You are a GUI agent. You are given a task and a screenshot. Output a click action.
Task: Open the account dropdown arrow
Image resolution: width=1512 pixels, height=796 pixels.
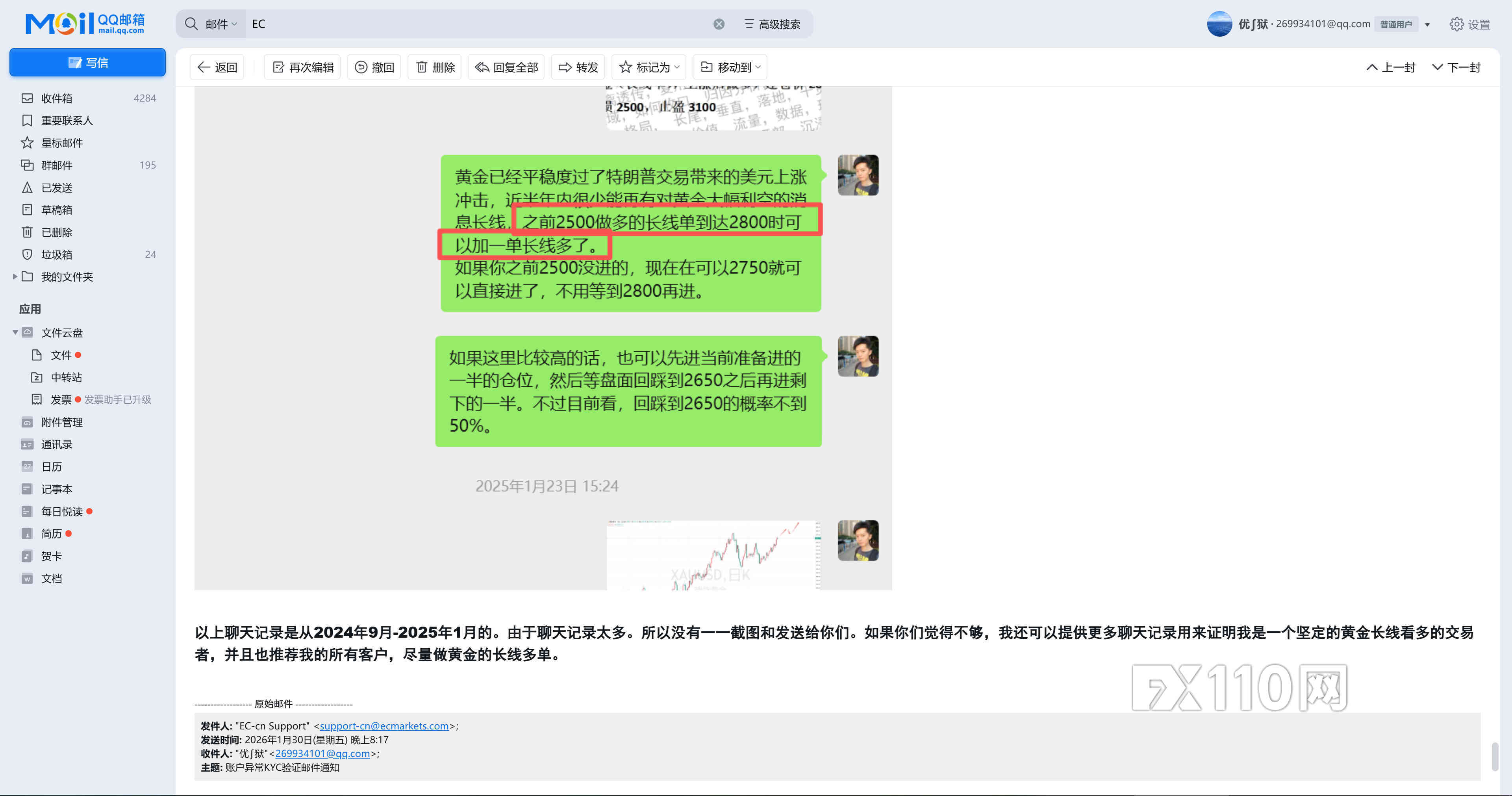(1427, 25)
